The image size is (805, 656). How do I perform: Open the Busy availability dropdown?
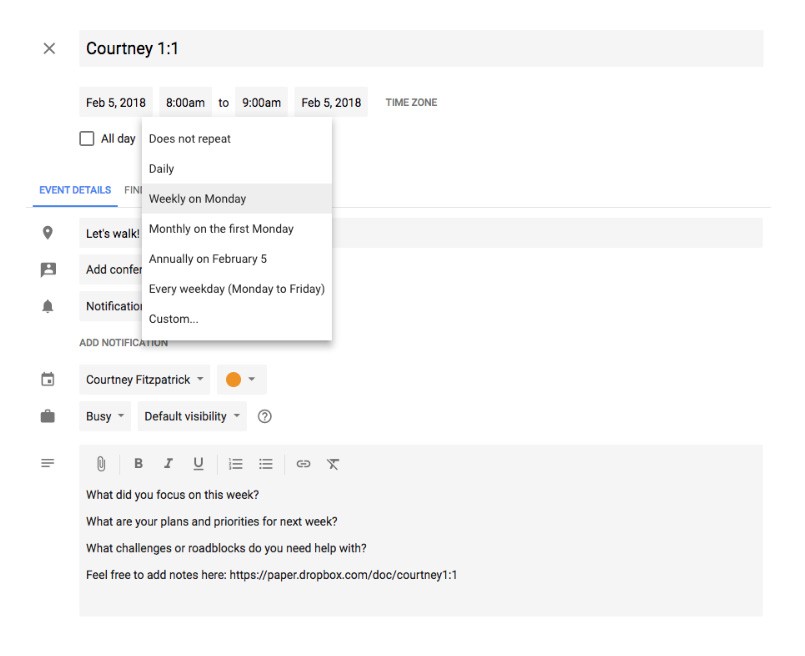coord(106,416)
